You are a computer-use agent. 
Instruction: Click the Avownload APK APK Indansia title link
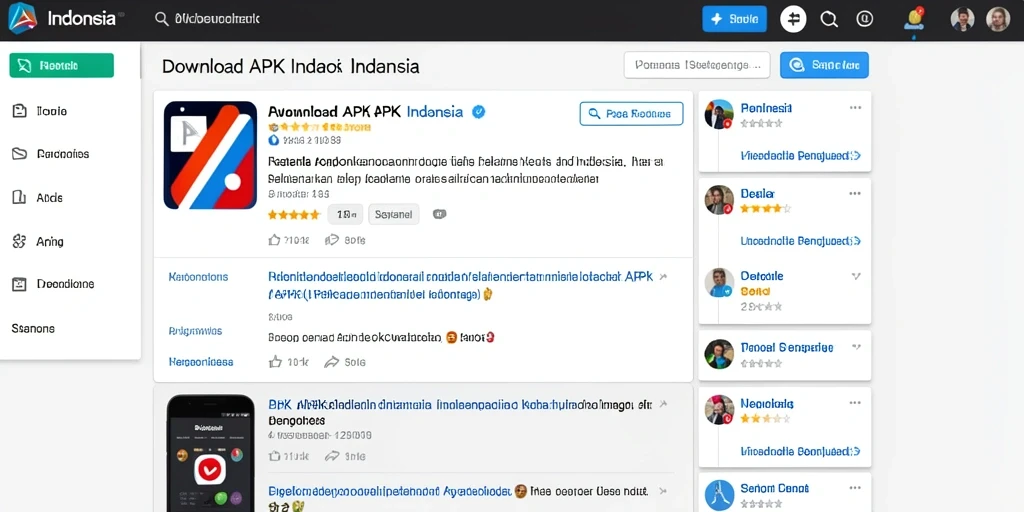click(x=366, y=112)
